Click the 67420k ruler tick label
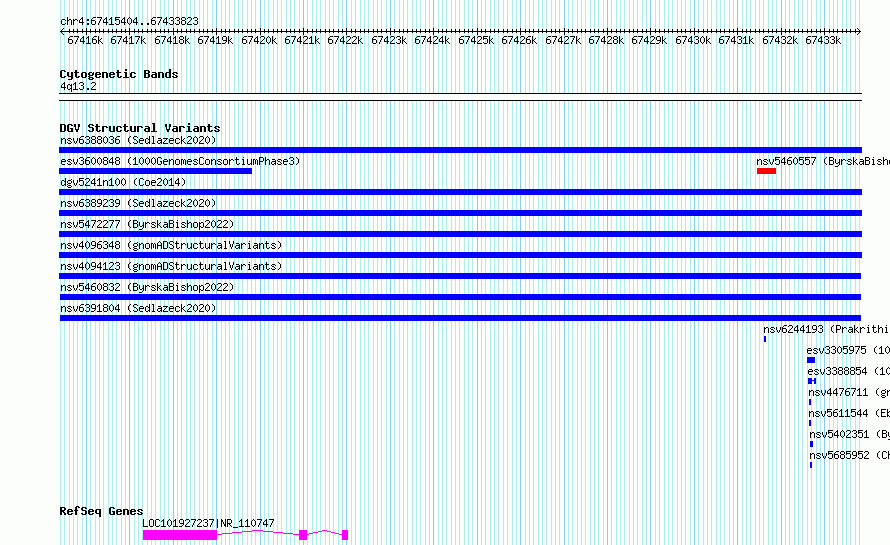 tap(259, 41)
